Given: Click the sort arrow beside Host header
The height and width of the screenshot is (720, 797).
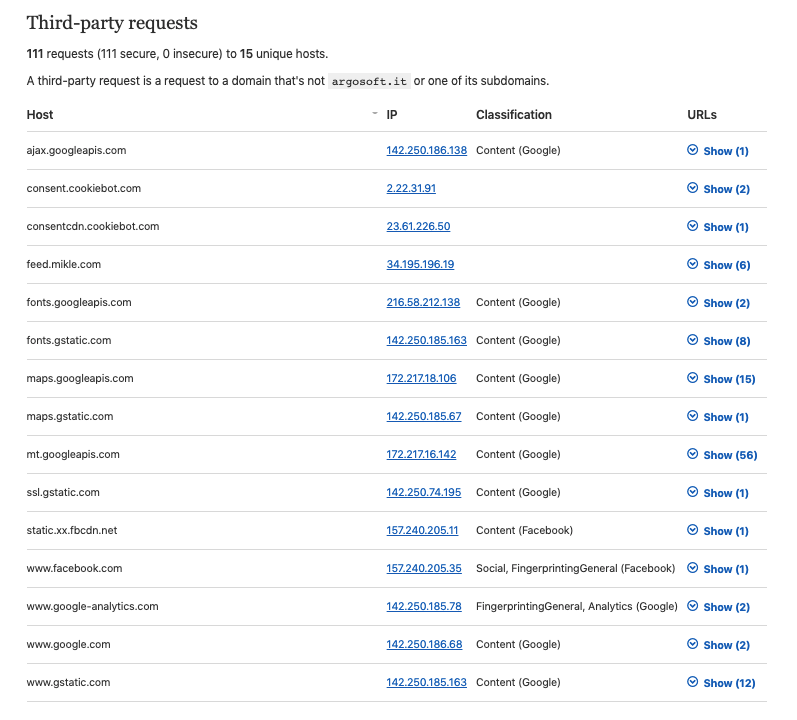Looking at the screenshot, I should pos(375,113).
